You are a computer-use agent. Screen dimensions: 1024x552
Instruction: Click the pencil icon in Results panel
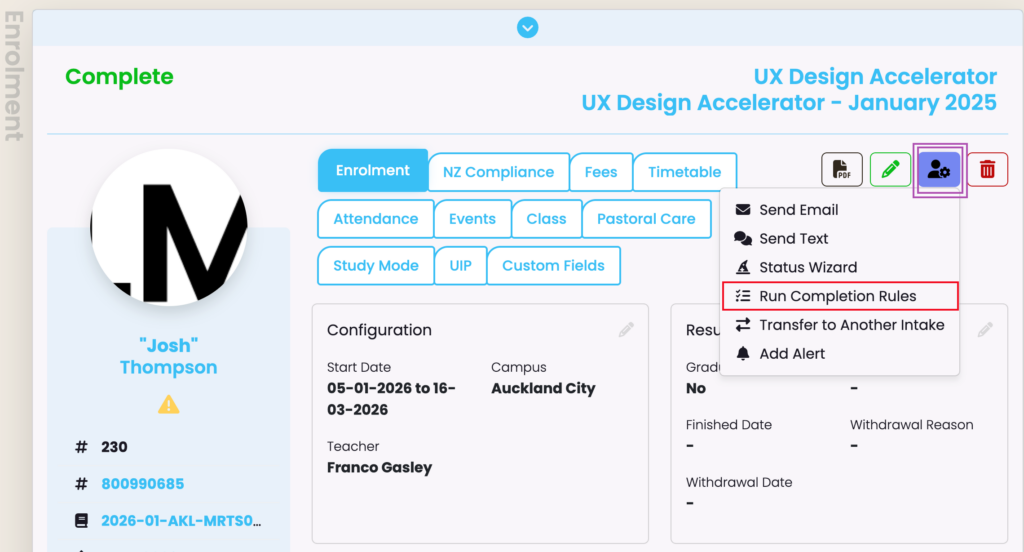(985, 329)
